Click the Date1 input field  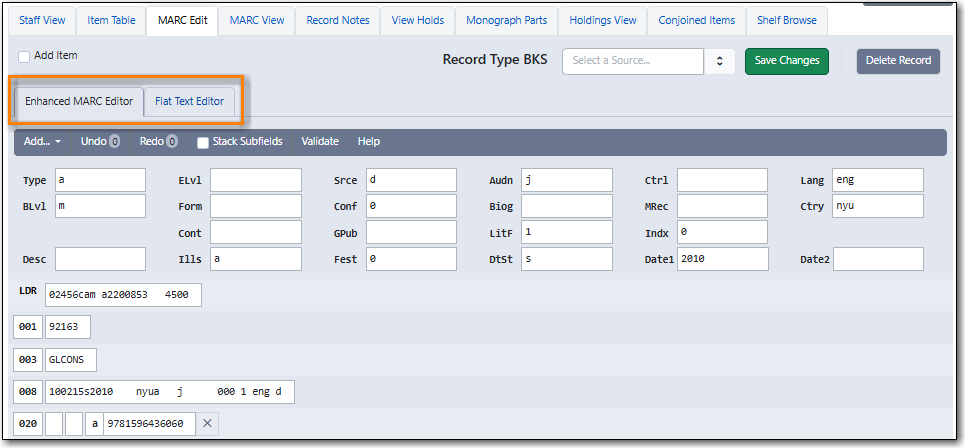point(723,259)
